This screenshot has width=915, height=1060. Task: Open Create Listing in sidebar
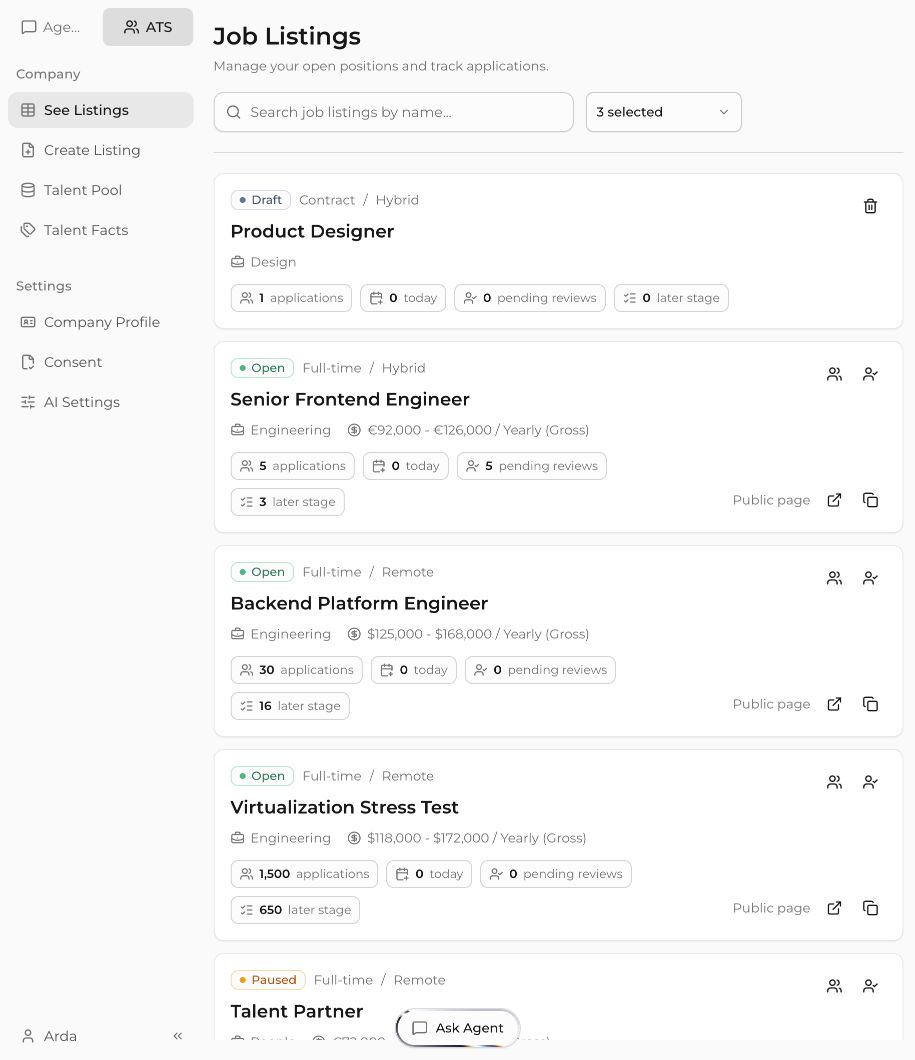(101, 150)
